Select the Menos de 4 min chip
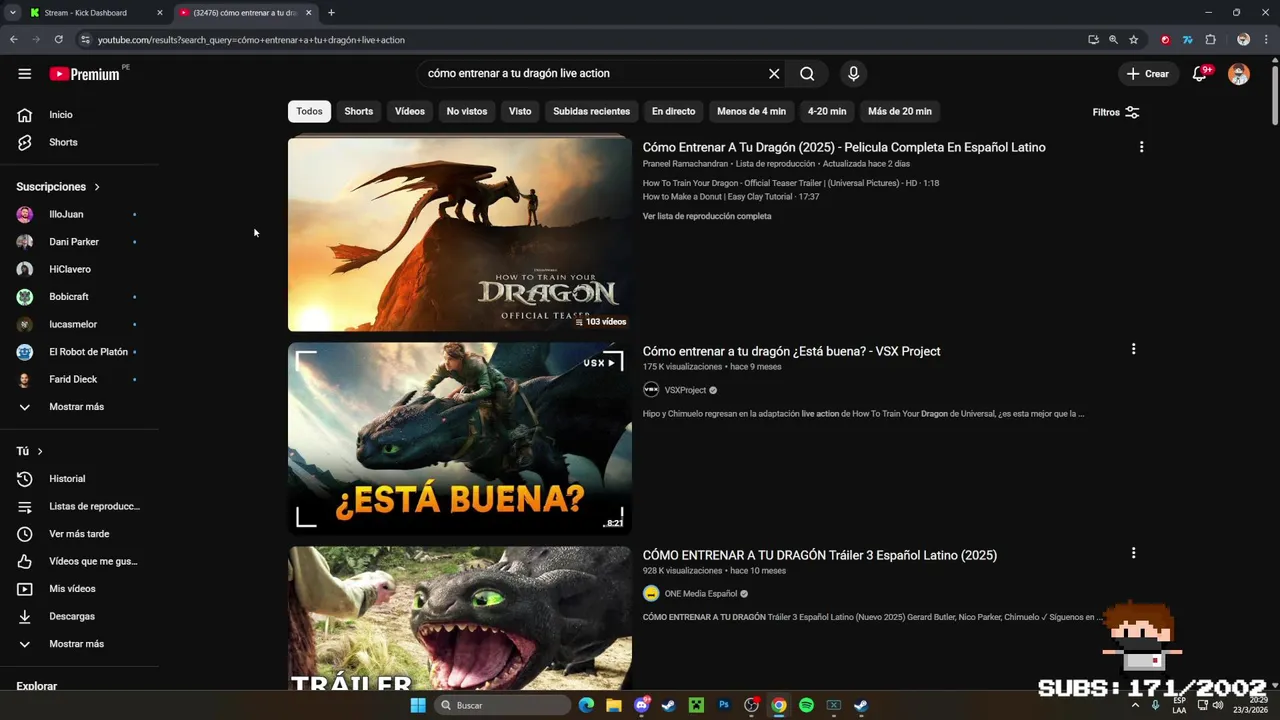The image size is (1280, 720). click(751, 111)
